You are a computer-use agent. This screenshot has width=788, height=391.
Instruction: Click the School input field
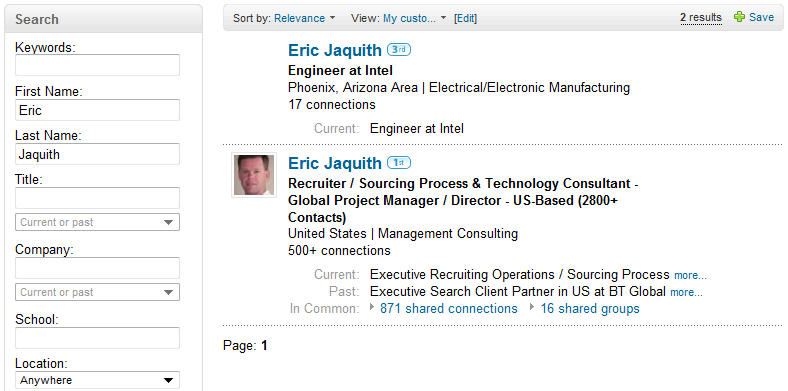(x=97, y=338)
